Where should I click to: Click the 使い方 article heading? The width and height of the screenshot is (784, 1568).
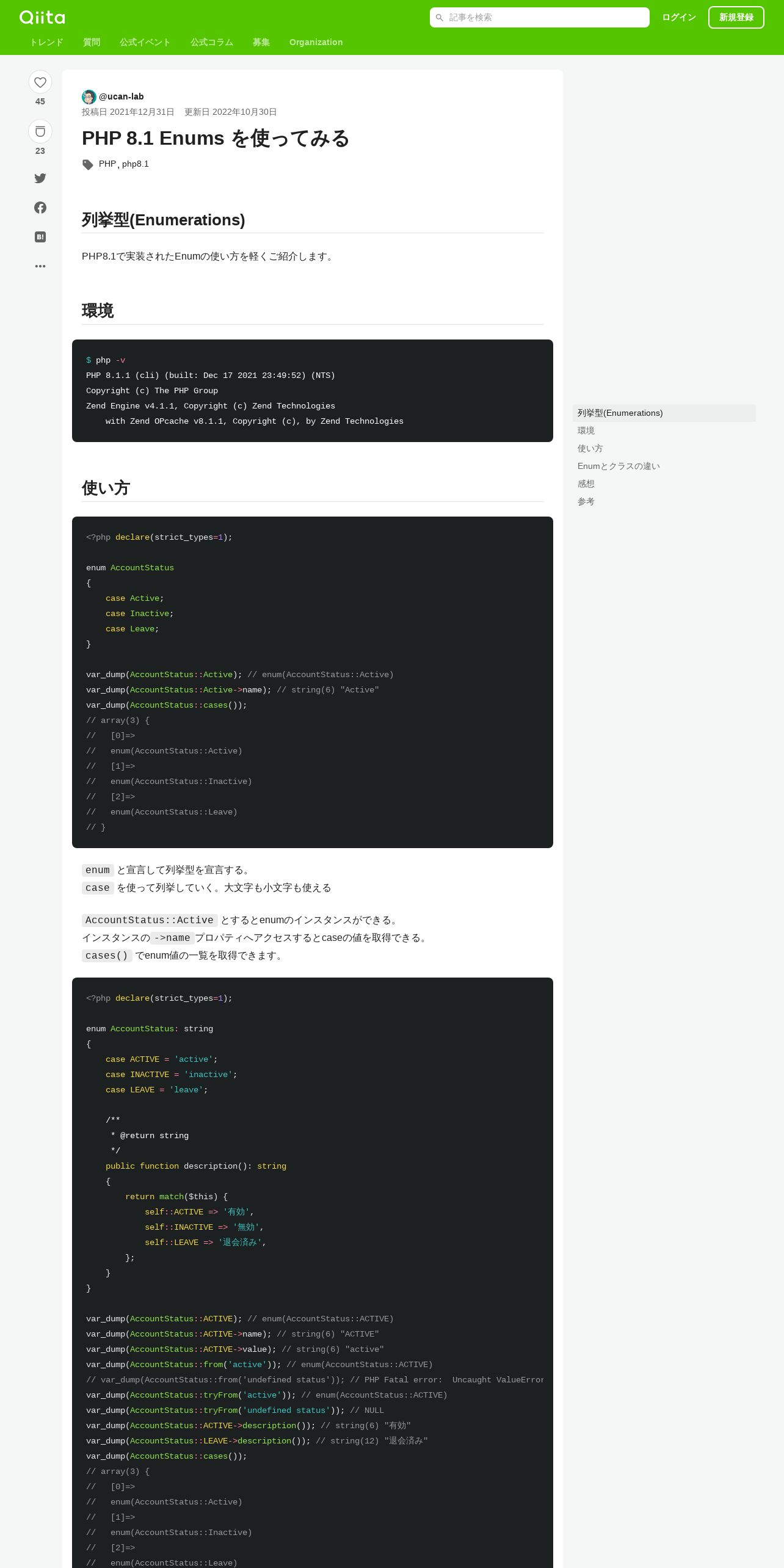click(x=106, y=488)
